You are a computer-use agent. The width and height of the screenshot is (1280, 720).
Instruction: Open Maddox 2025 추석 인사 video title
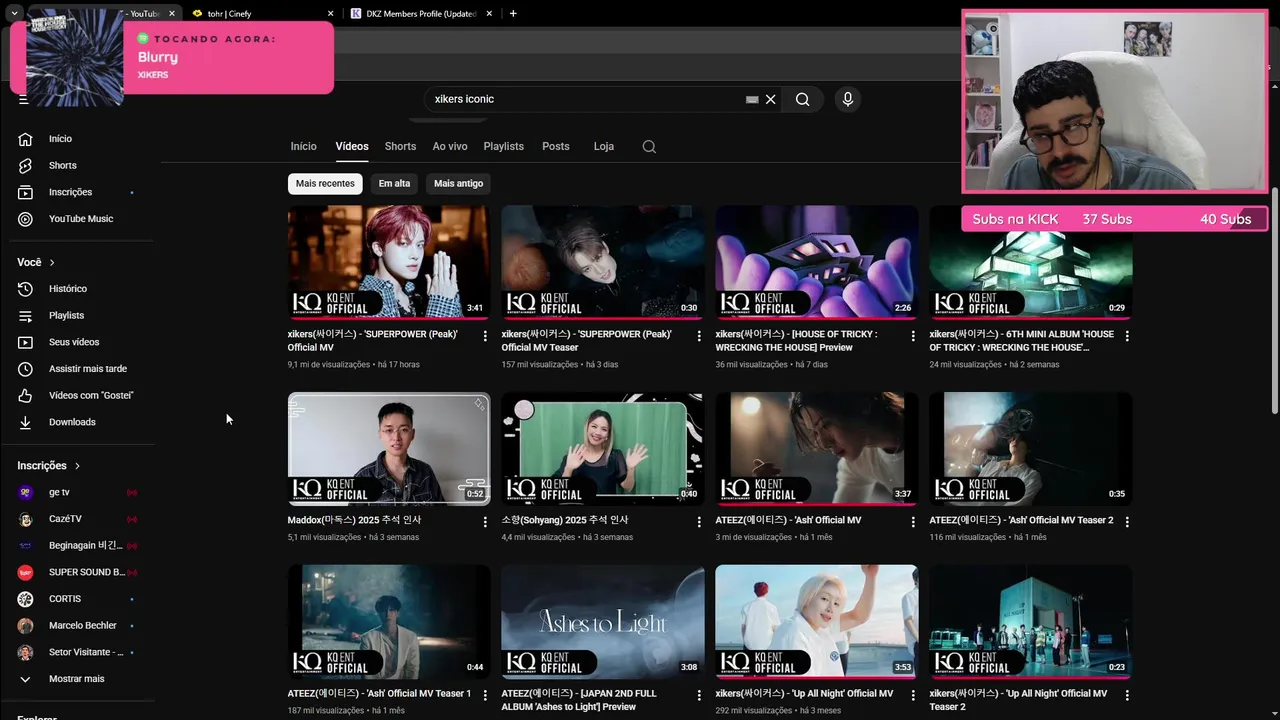click(x=354, y=520)
